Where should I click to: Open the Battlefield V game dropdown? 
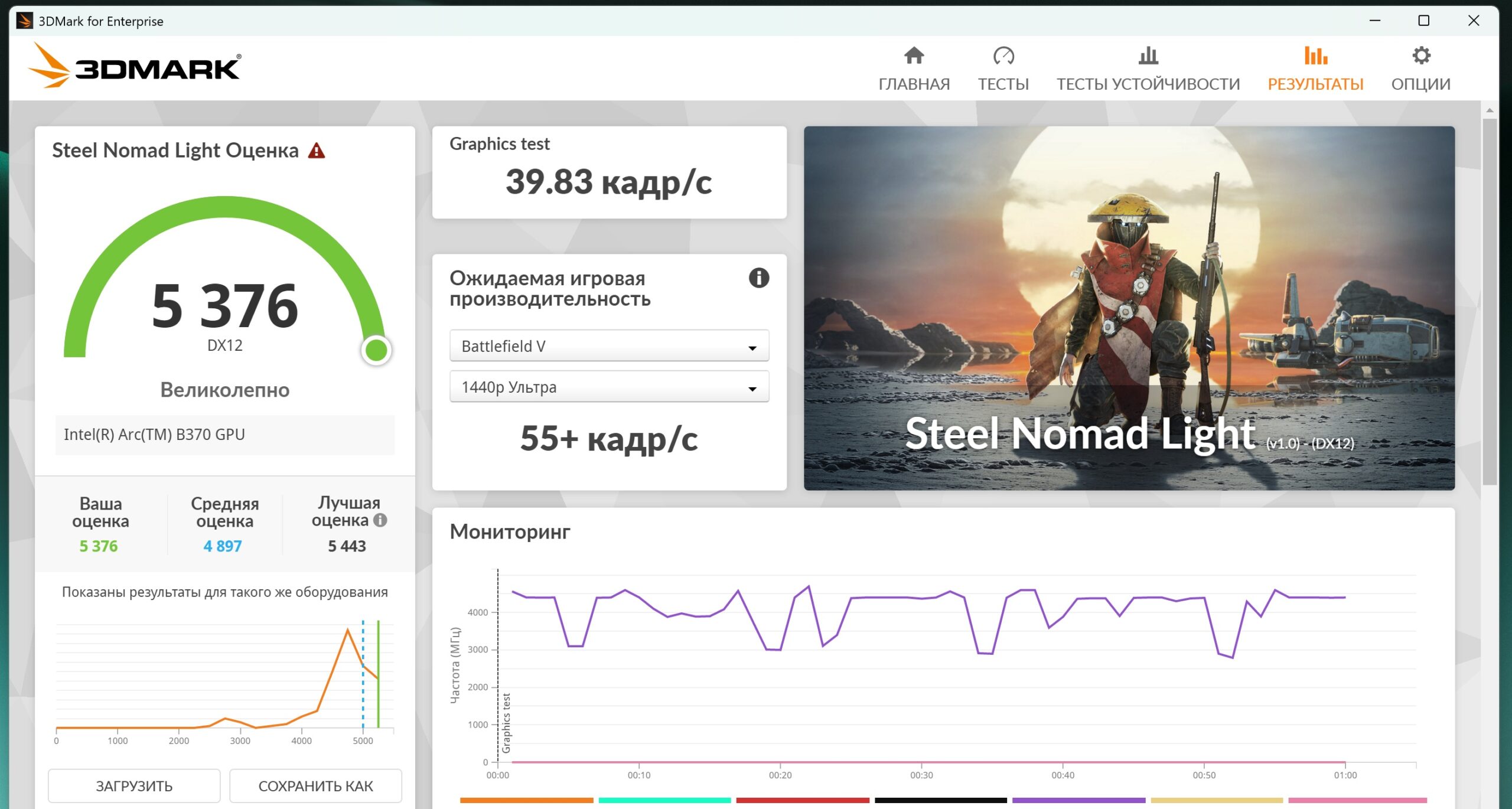pos(609,346)
